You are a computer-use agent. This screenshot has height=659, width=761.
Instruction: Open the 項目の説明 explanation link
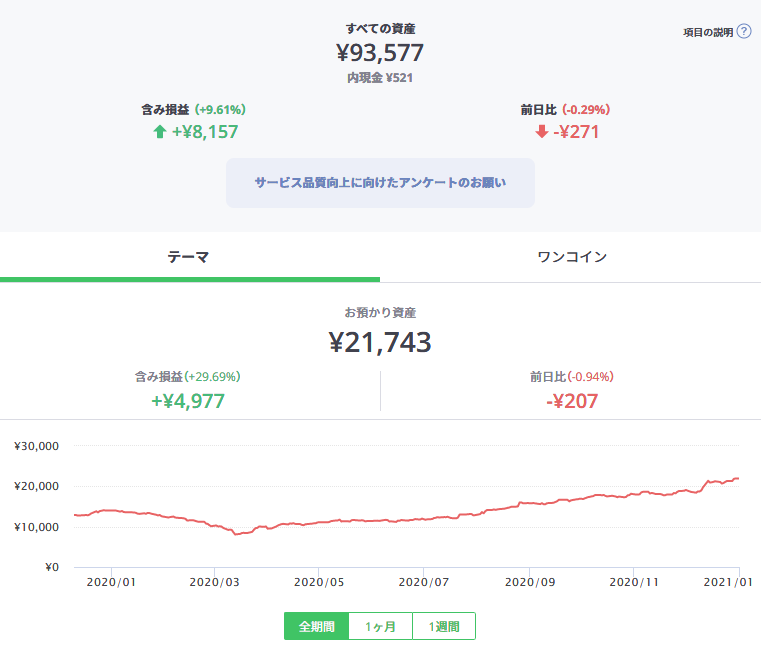pyautogui.click(x=708, y=32)
